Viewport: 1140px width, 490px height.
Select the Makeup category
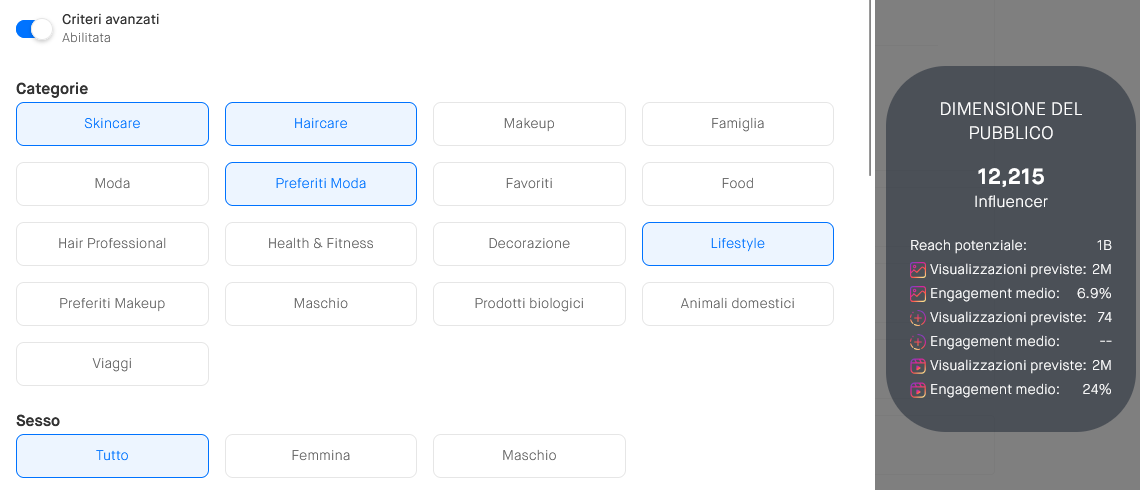click(529, 124)
